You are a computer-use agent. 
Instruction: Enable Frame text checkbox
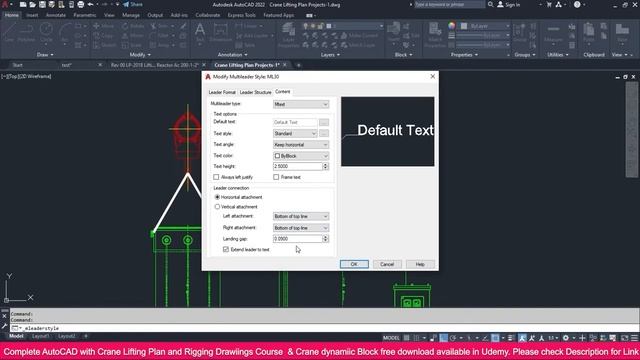[x=276, y=177]
